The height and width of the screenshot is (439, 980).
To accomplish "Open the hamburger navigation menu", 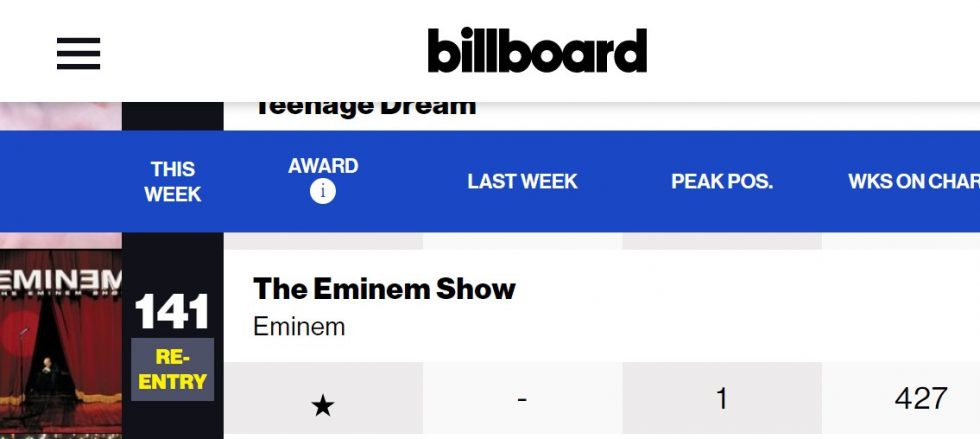I will coord(78,53).
